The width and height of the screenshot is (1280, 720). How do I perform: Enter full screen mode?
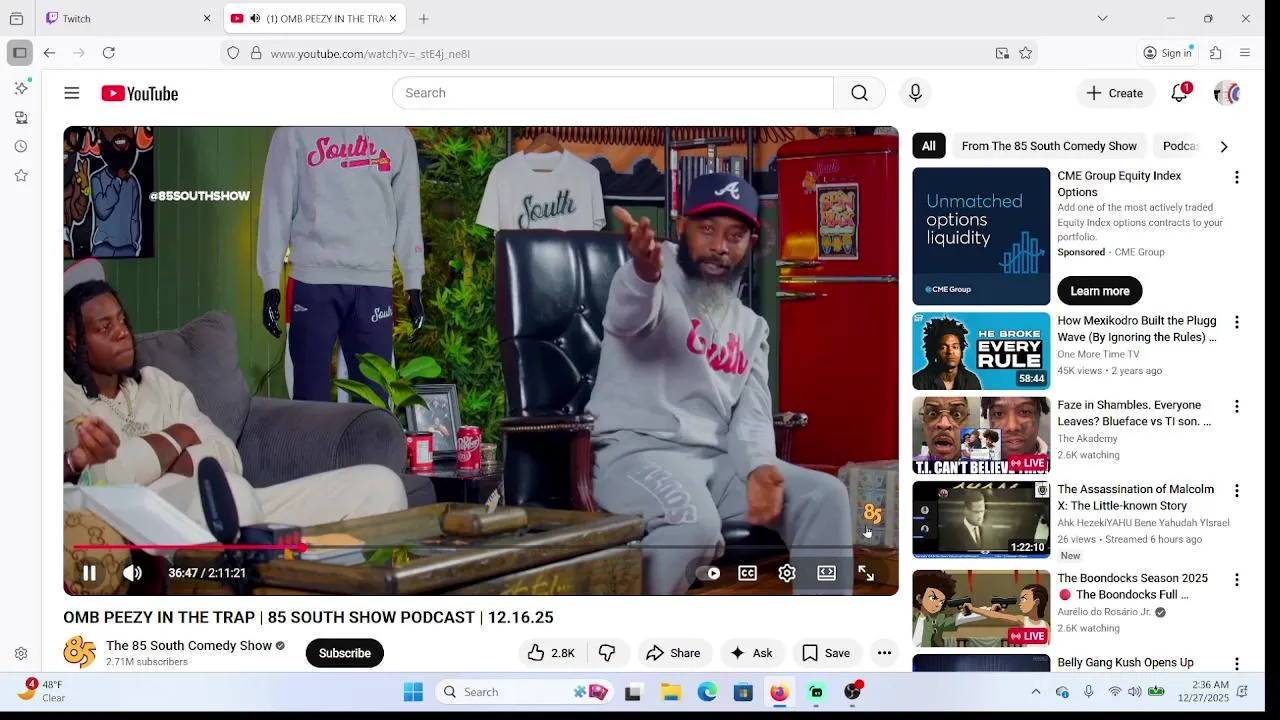click(866, 573)
